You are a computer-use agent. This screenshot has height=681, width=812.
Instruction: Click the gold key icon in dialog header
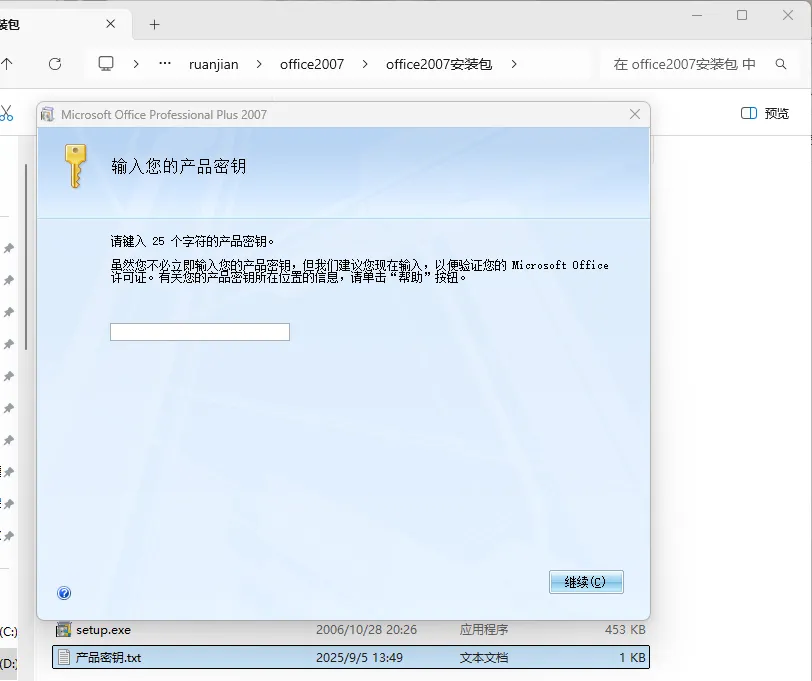76,166
